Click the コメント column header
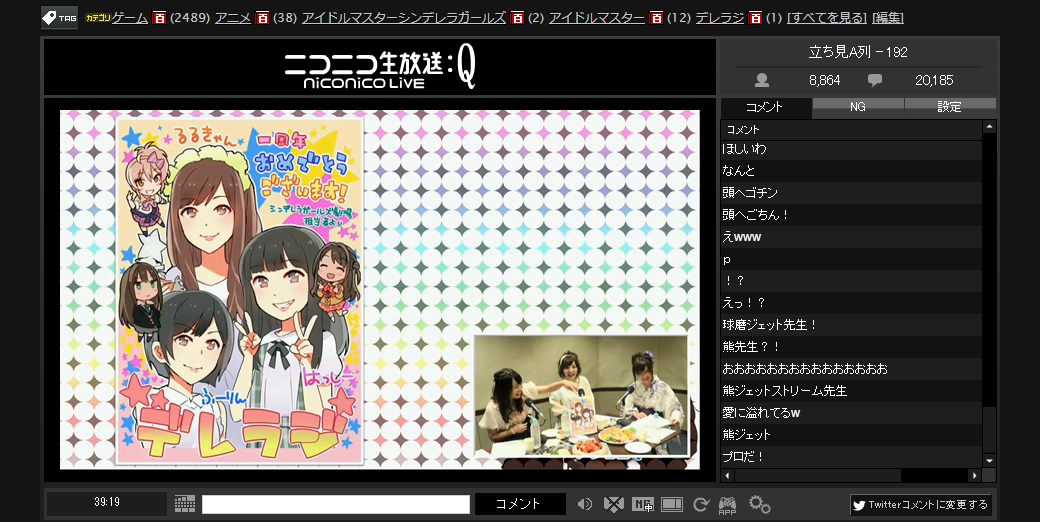 [851, 130]
